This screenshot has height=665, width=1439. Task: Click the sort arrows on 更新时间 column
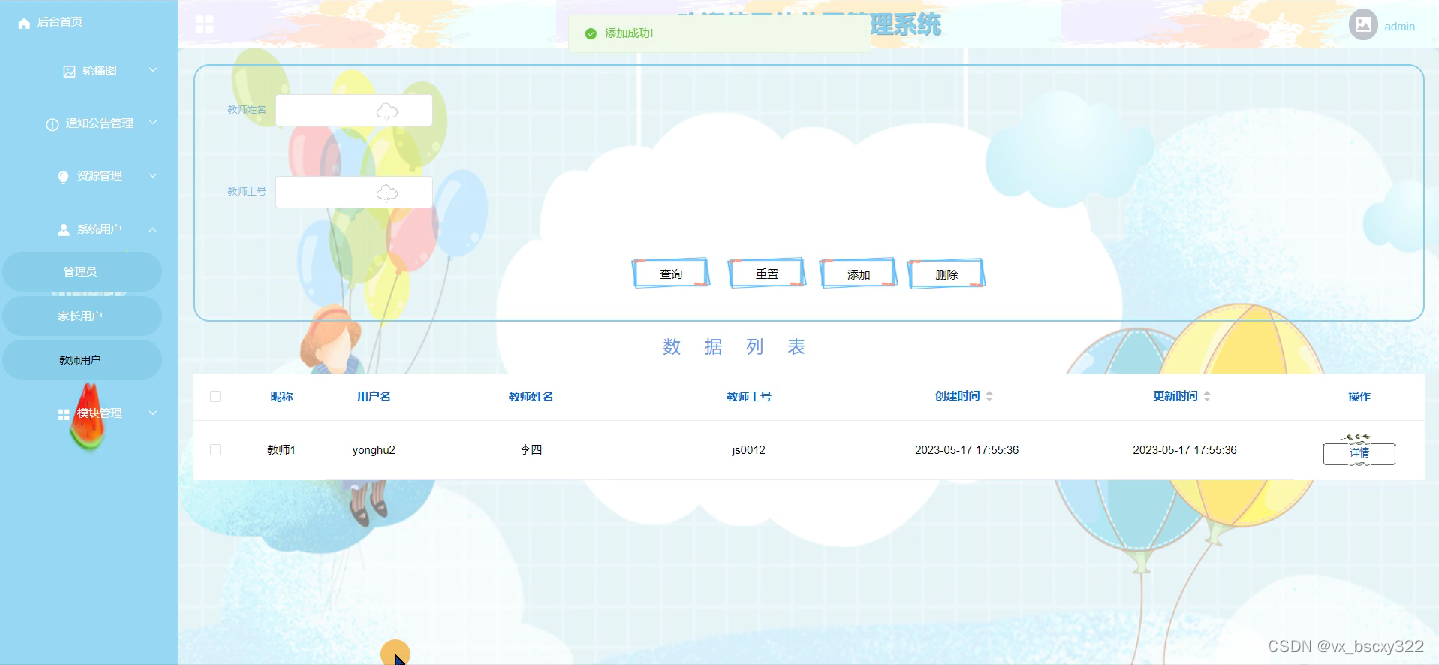1207,397
